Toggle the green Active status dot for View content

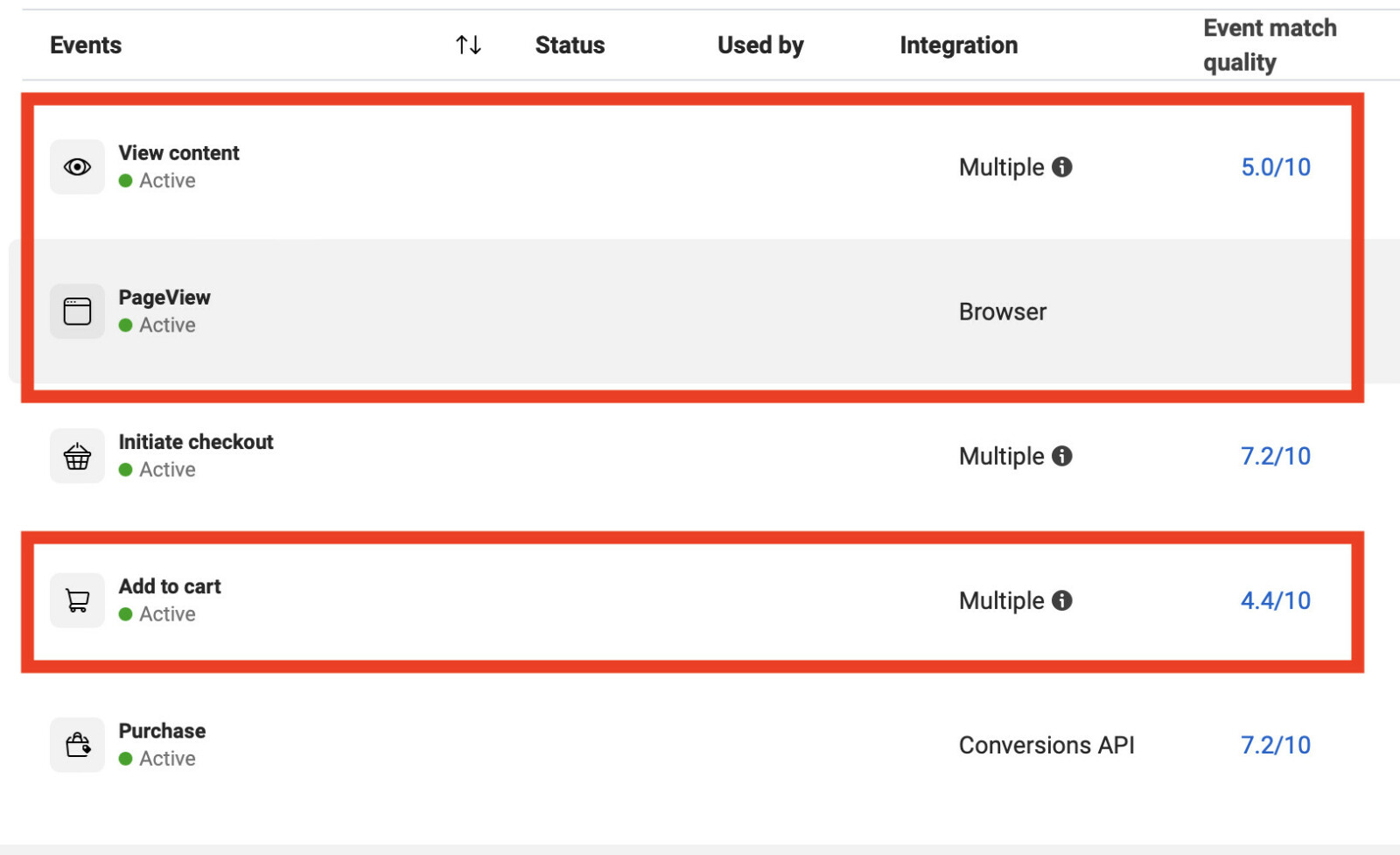(x=128, y=180)
